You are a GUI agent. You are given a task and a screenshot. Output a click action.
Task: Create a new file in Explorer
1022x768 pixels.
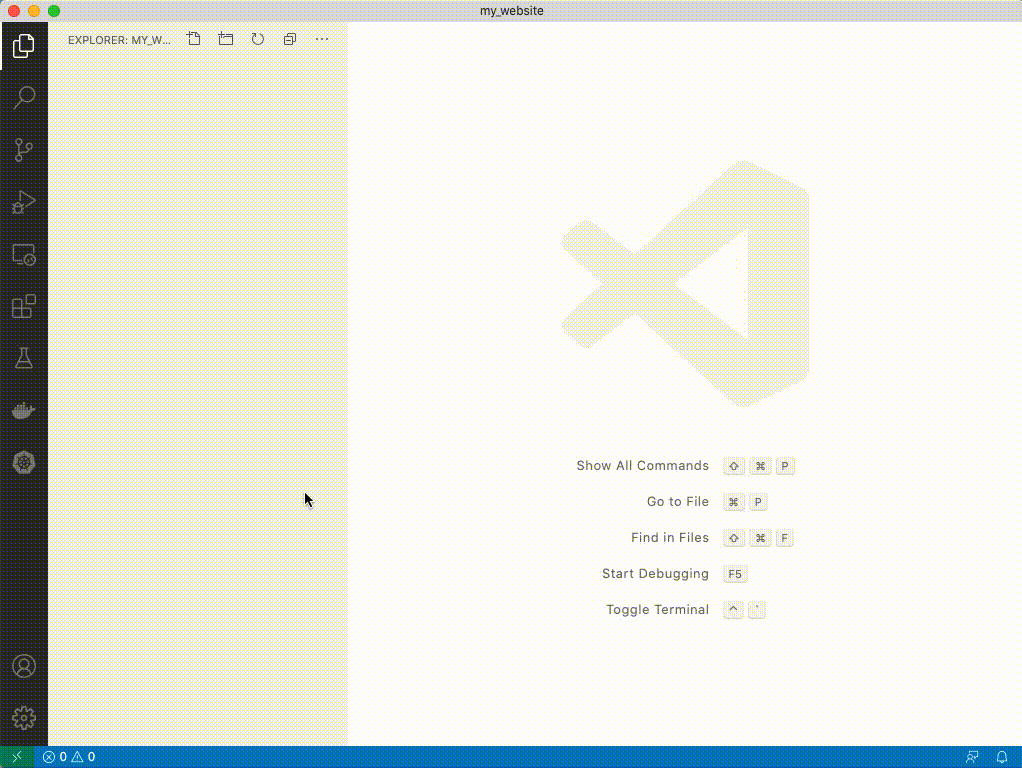pos(194,39)
